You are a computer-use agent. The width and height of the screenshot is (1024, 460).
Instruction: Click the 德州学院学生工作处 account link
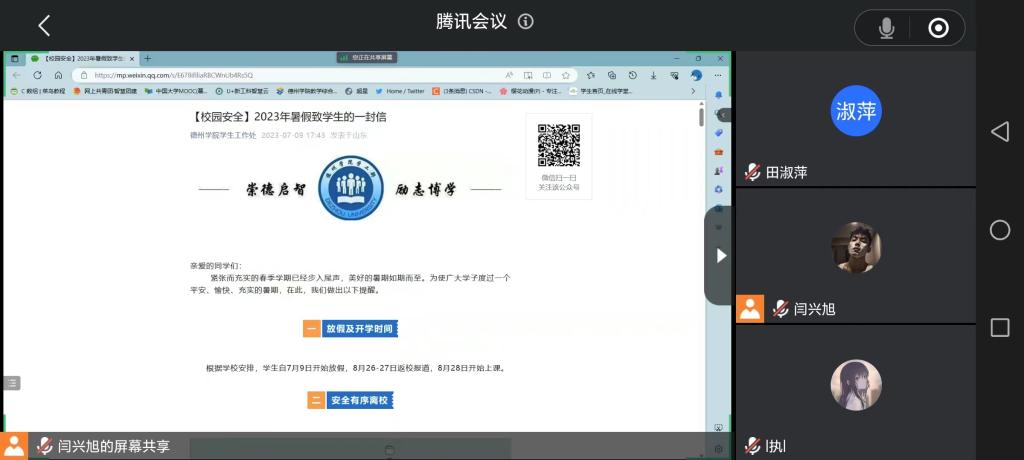(223, 135)
